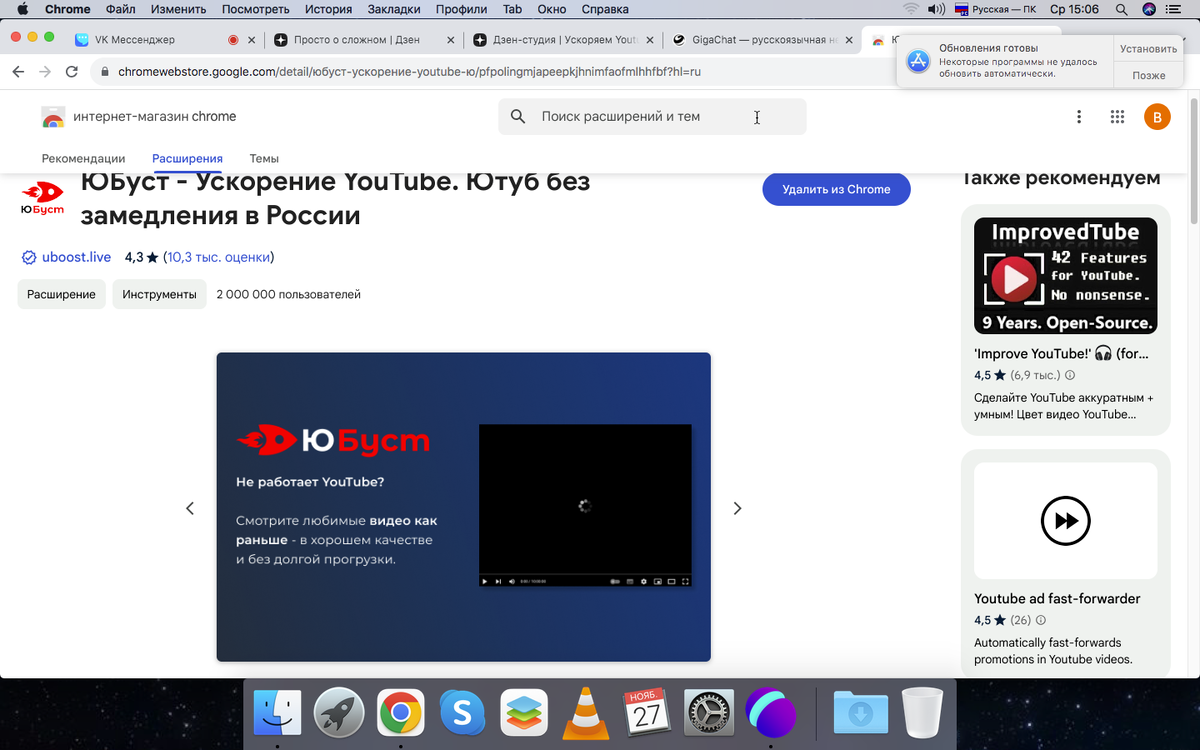Open Youtube ad fast-forwarder title
The width and height of the screenshot is (1200, 750).
(x=1057, y=598)
